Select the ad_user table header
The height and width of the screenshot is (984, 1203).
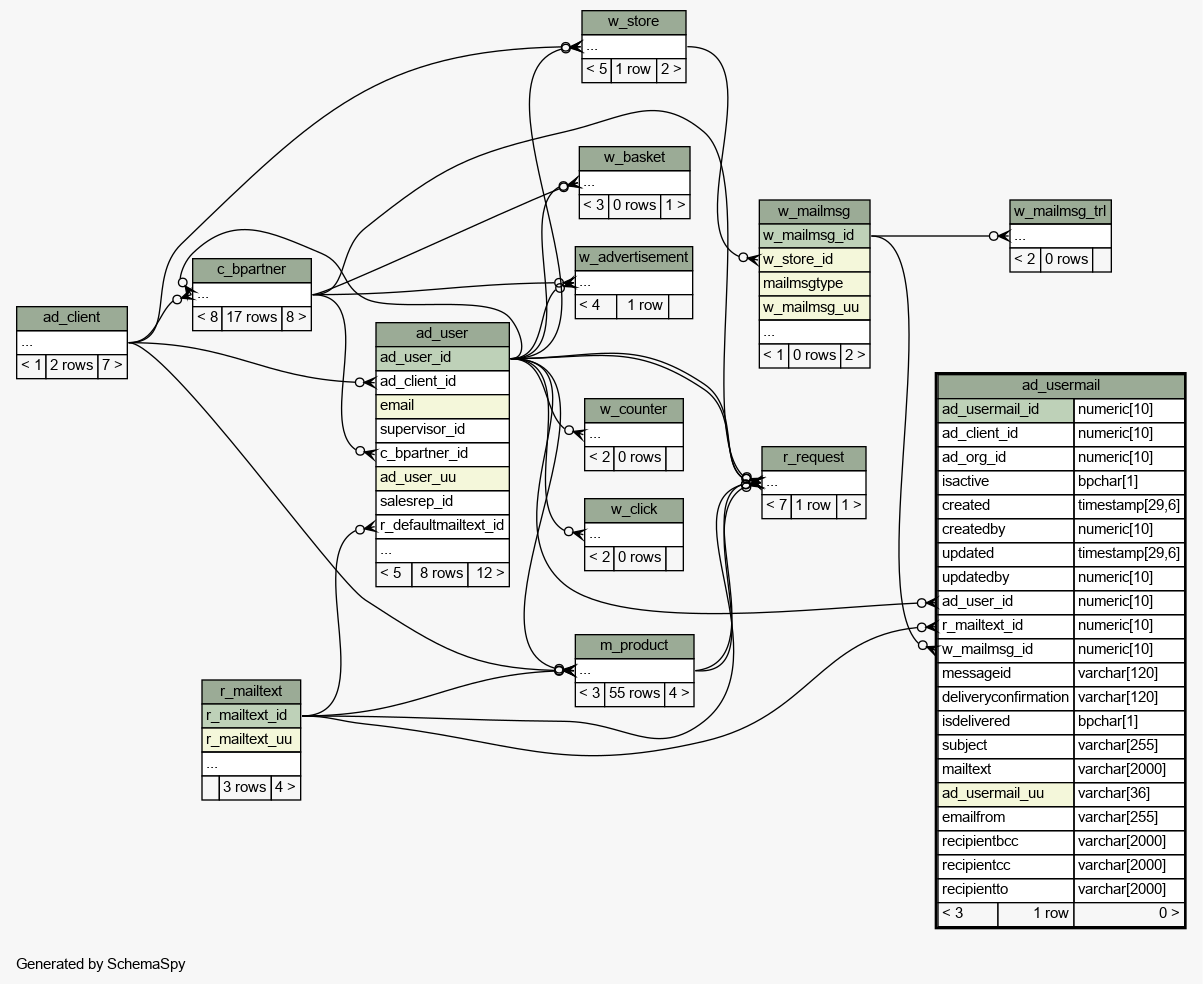(442, 333)
